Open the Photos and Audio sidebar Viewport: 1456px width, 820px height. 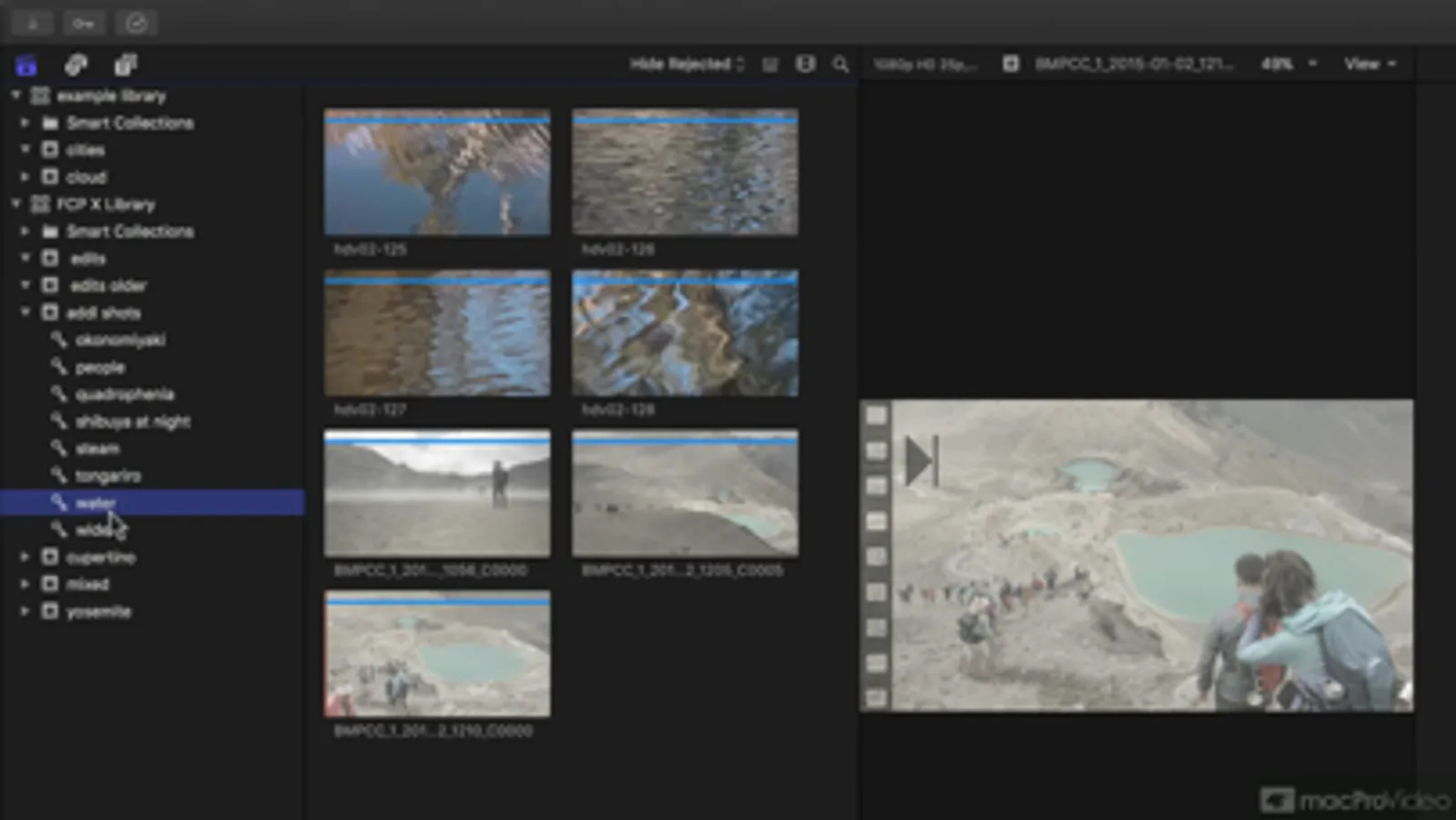tap(76, 65)
